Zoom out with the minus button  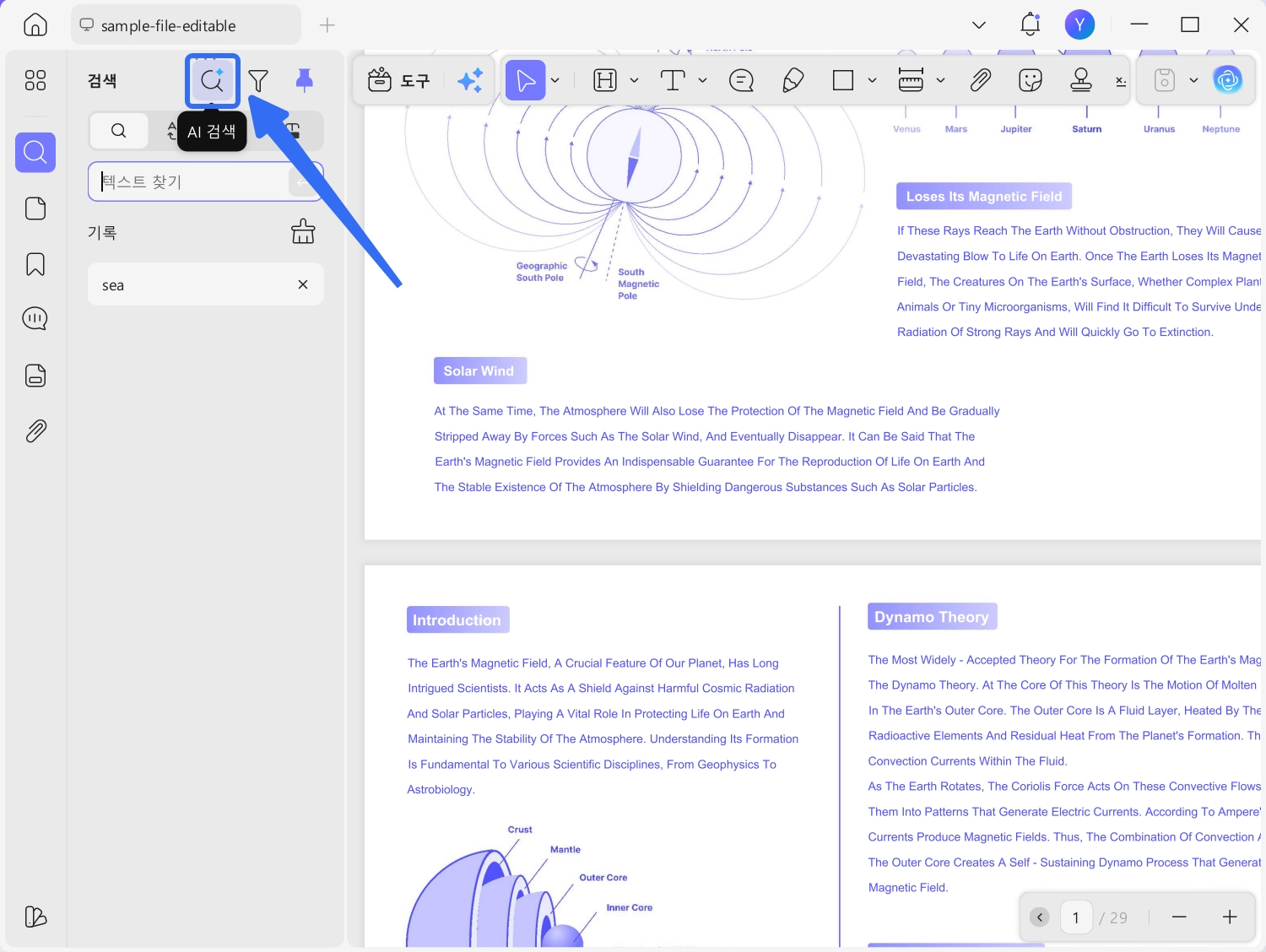click(x=1179, y=917)
